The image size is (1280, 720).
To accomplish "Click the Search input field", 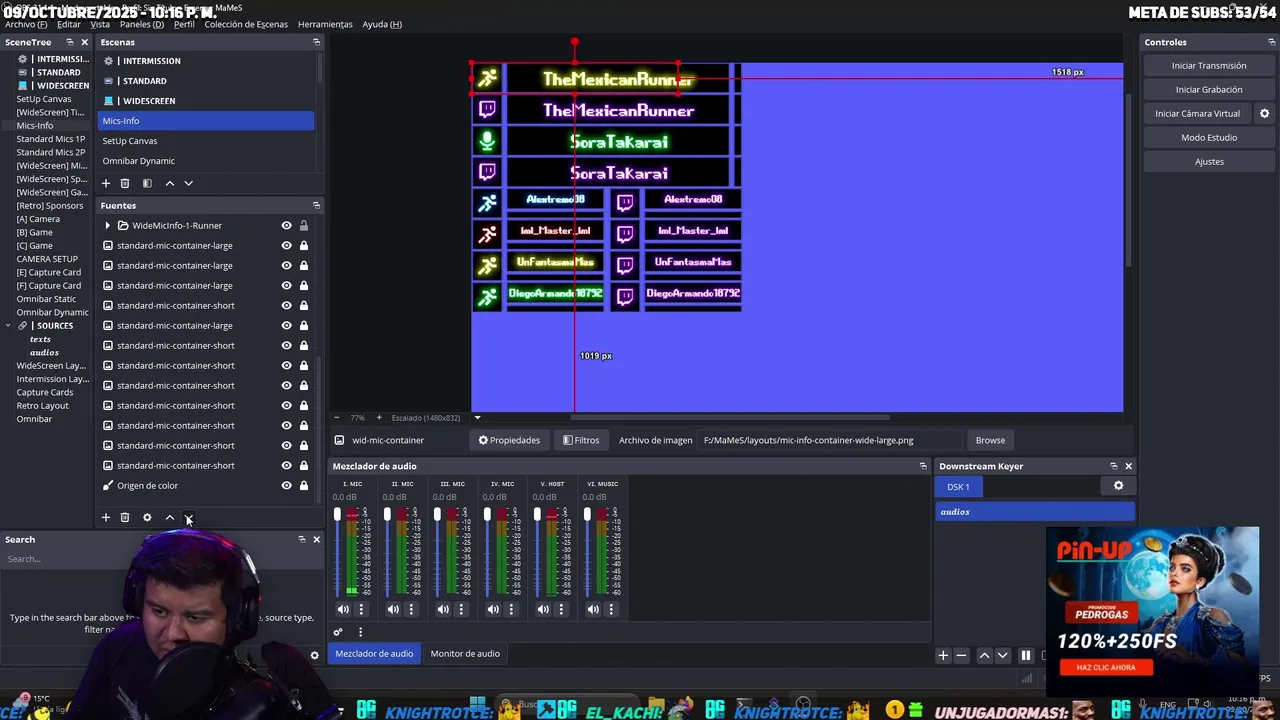I will (x=160, y=559).
